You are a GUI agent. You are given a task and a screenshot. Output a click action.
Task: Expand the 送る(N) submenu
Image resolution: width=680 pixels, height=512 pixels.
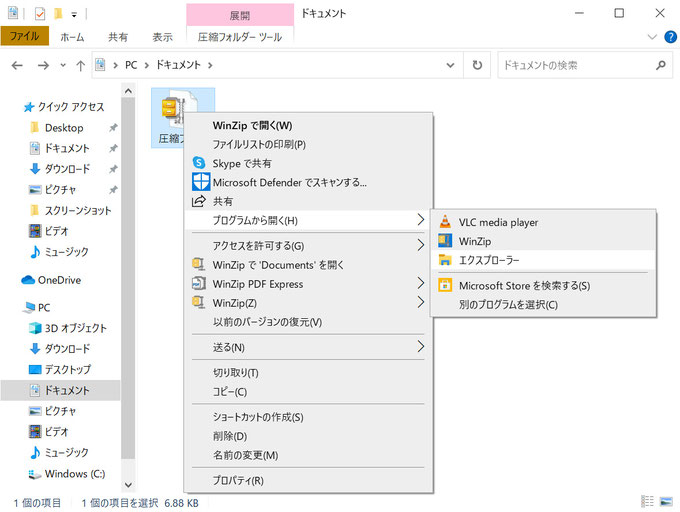coord(420,346)
